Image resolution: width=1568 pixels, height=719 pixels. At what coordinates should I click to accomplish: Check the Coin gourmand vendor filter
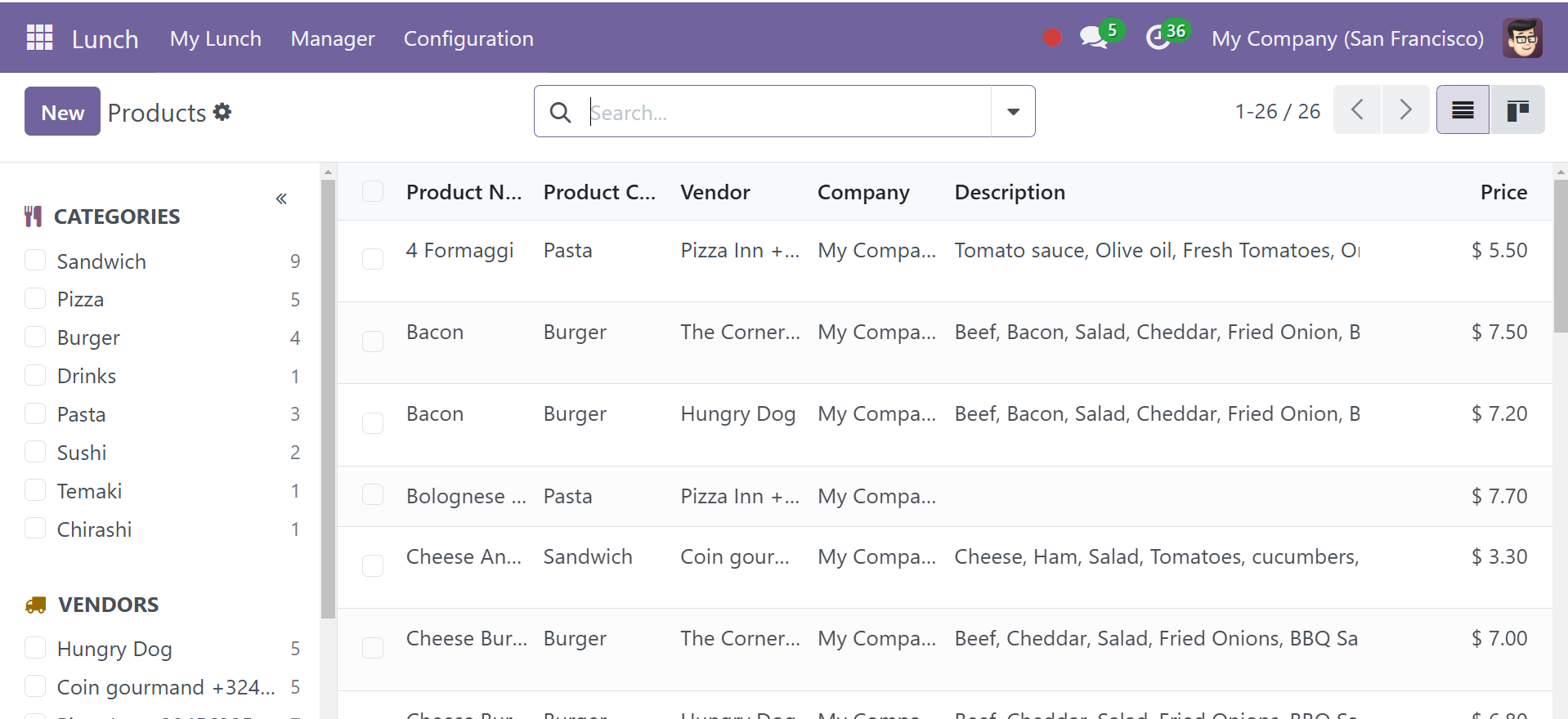tap(35, 686)
